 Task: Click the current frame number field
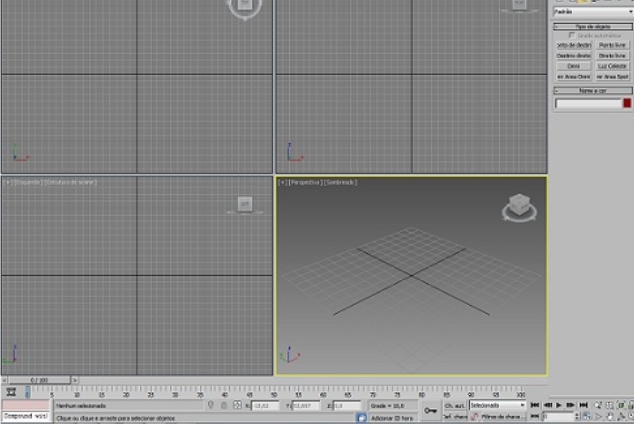coord(558,416)
